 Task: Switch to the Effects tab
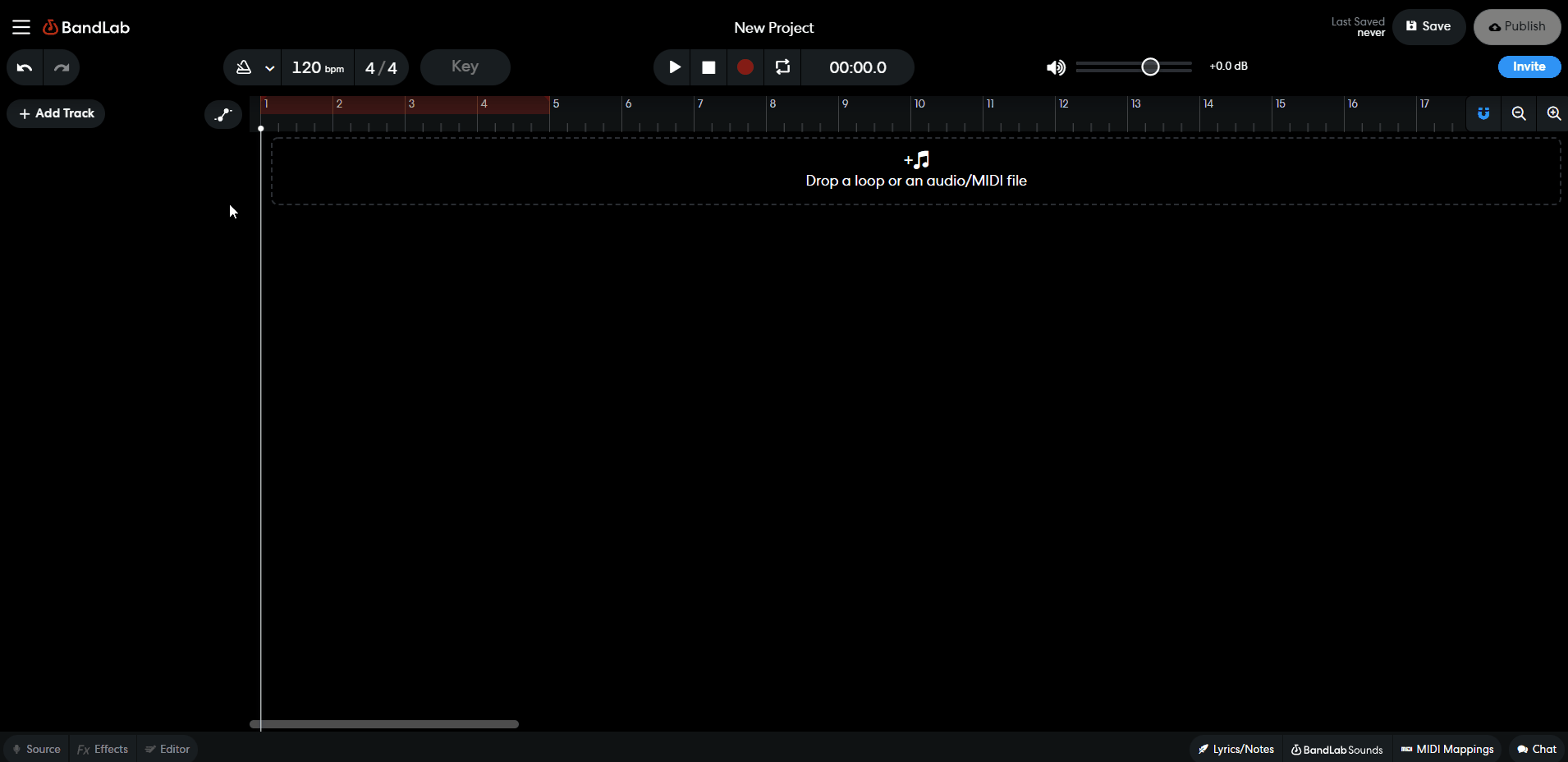point(102,748)
